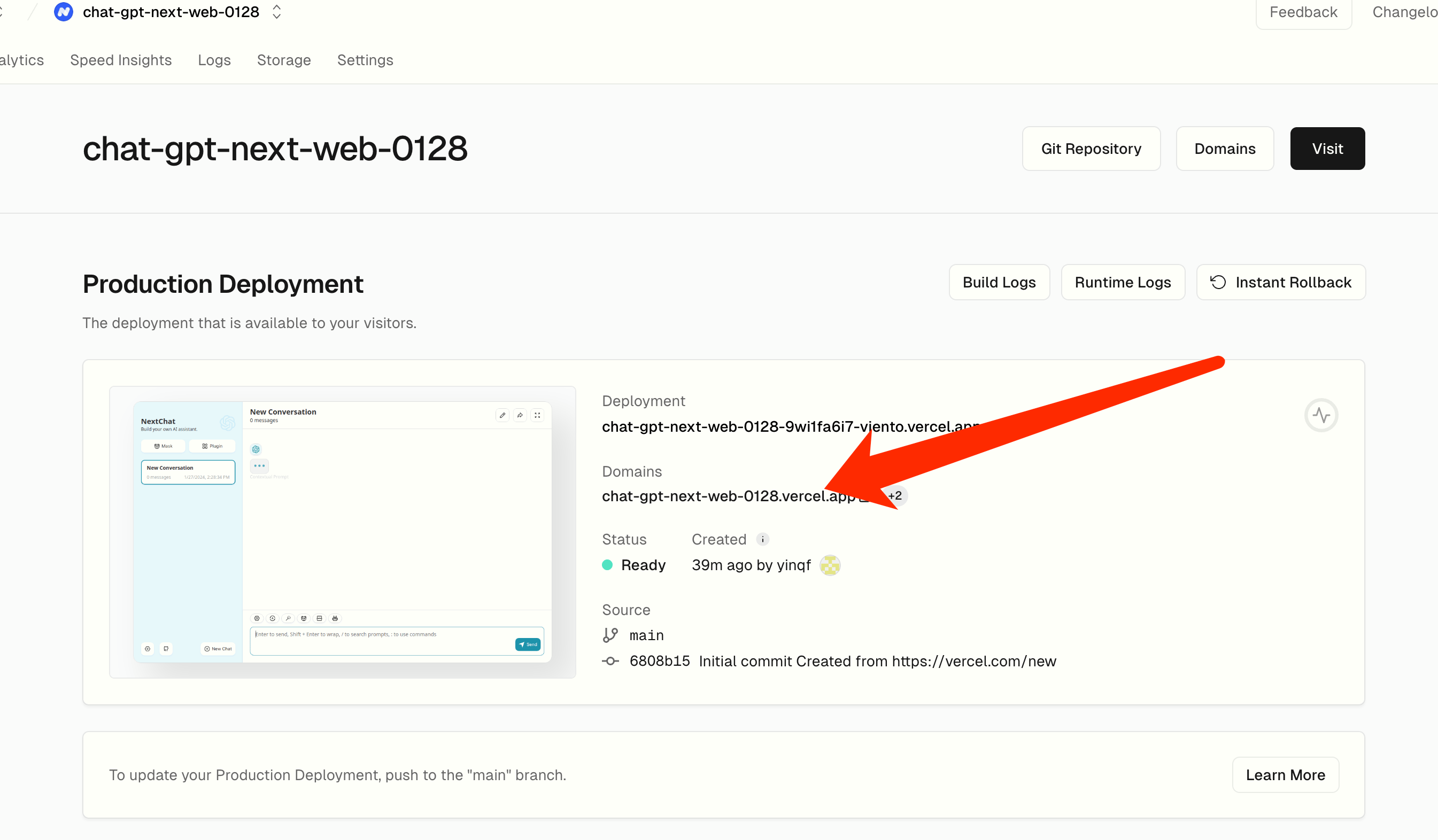Click the project avatar icon in the breadcrumb
Image resolution: width=1438 pixels, height=840 pixels.
tap(63, 12)
